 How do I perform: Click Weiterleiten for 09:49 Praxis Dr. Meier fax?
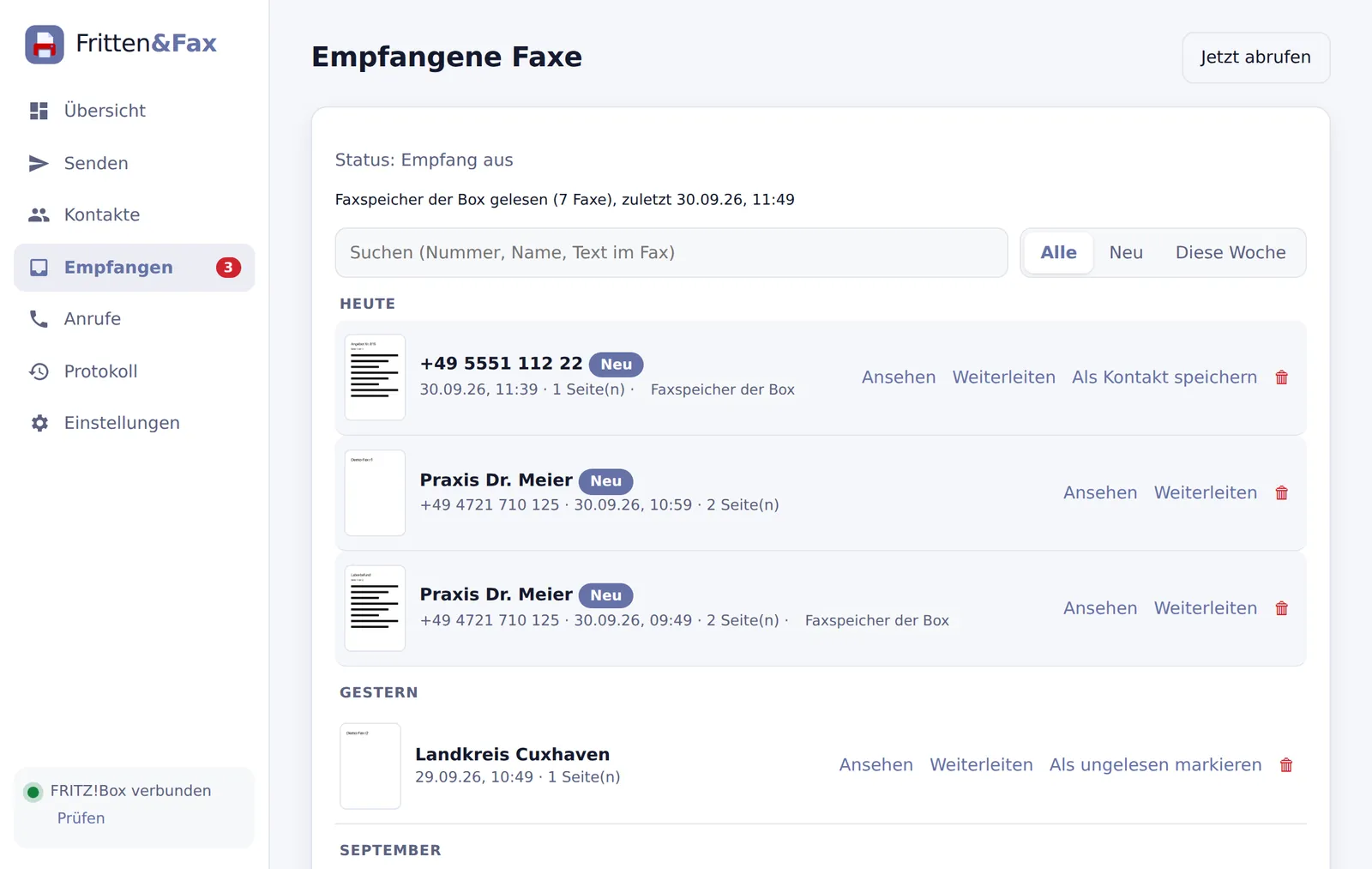pyautogui.click(x=1206, y=608)
